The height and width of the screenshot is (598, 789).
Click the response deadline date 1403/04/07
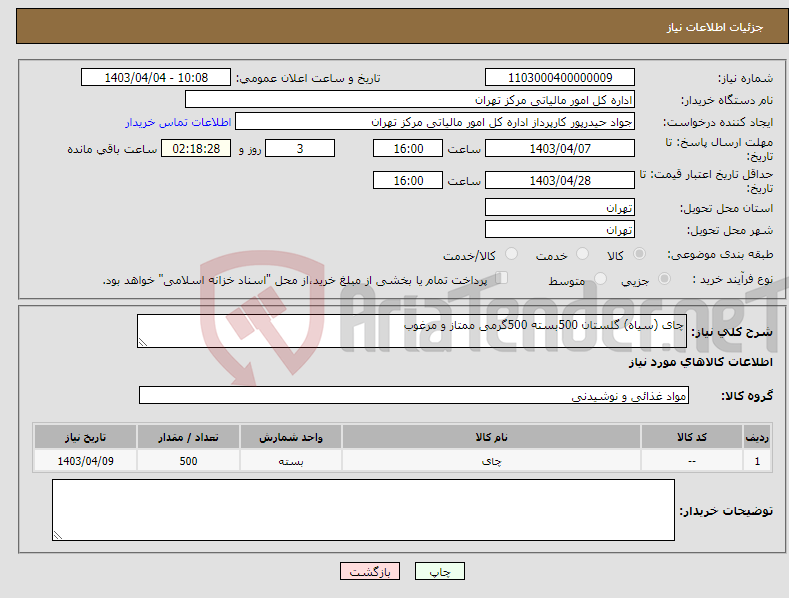560,148
